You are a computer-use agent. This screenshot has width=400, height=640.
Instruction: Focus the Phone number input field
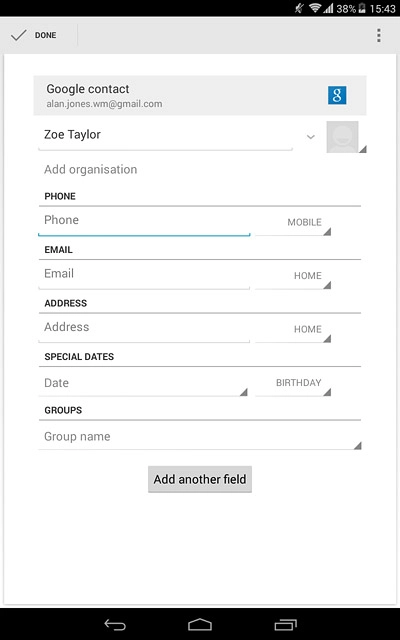144,223
